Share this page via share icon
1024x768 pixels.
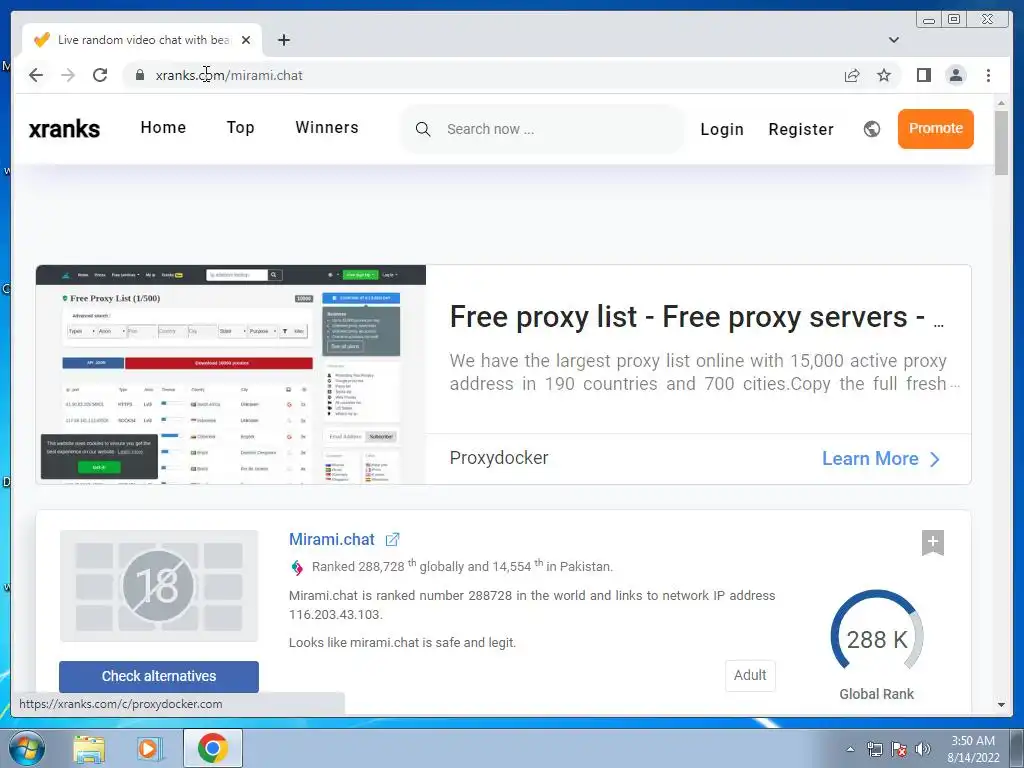[852, 75]
